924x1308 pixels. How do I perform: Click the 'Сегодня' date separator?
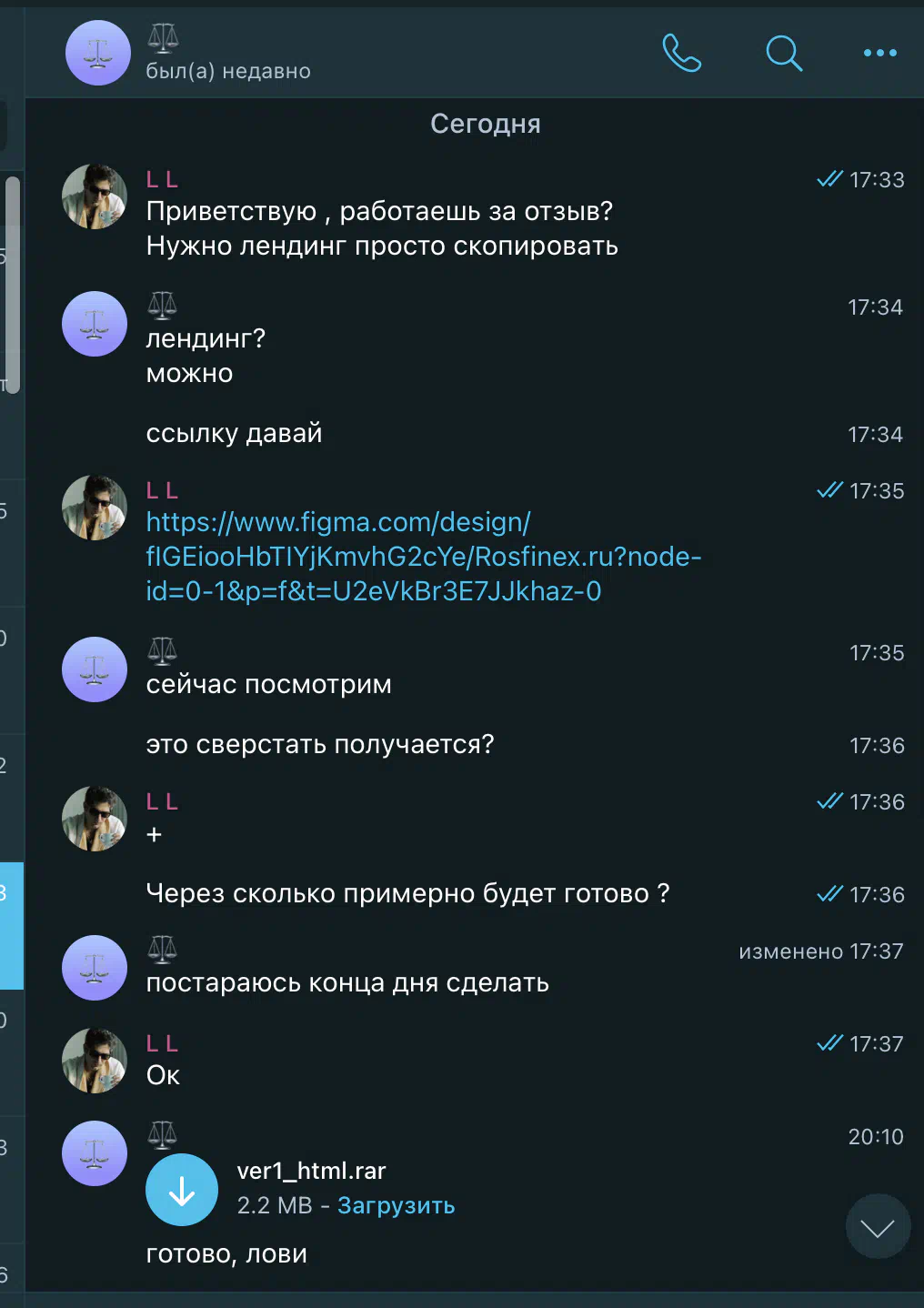[x=486, y=124]
